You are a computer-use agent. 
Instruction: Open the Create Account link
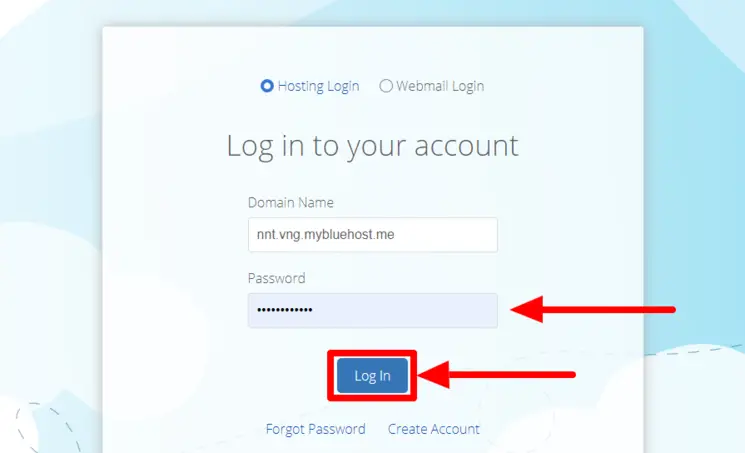(434, 429)
